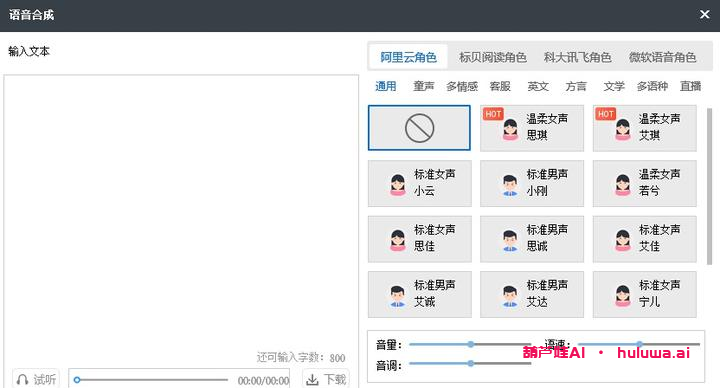Image resolution: width=720 pixels, height=388 pixels.
Task: Click the 还可输入字数: 800 counter text
Action: (301, 357)
